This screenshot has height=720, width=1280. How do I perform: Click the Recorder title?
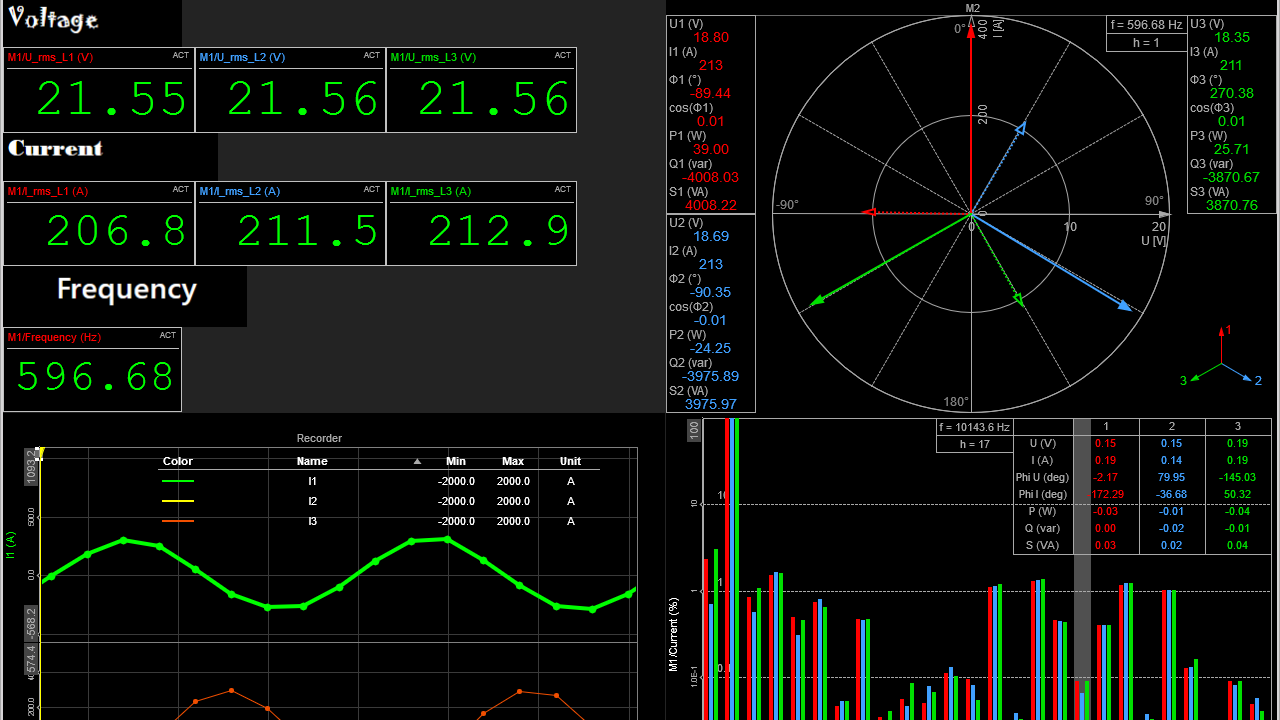click(x=319, y=438)
